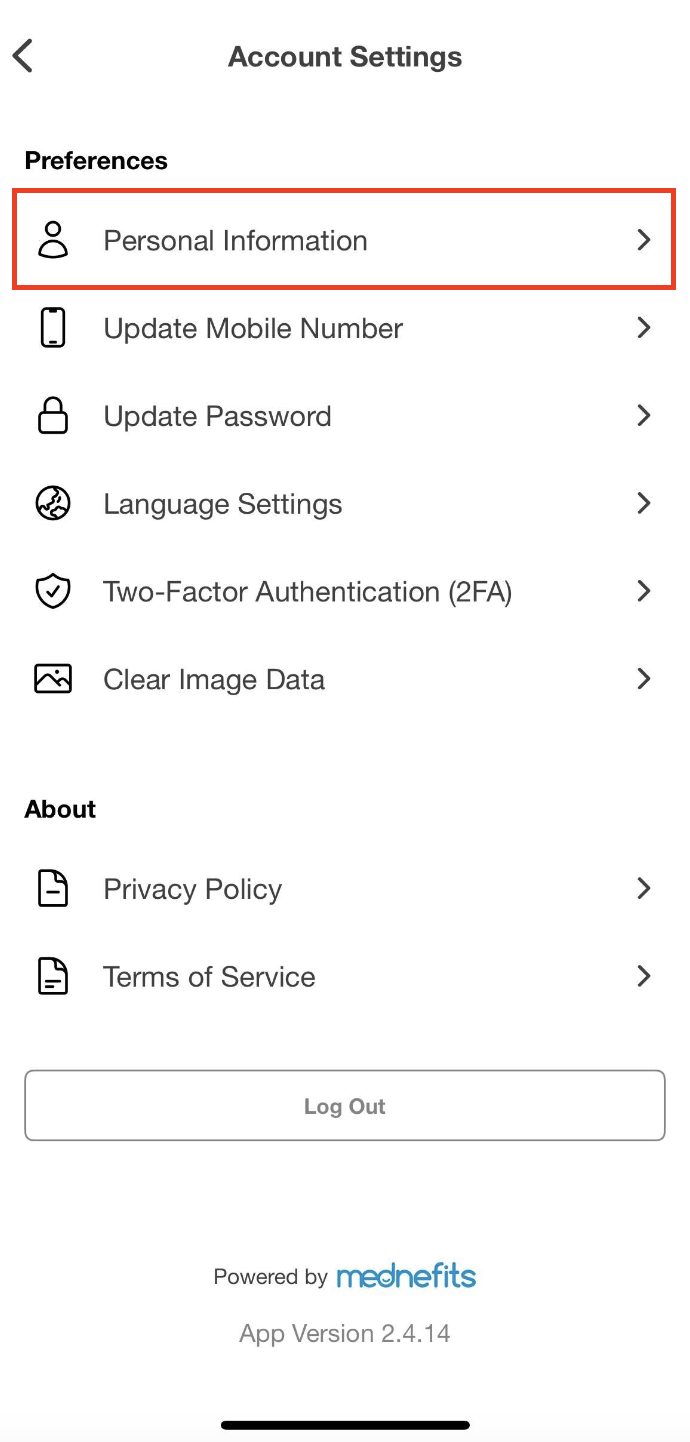This screenshot has height=1442, width=690.
Task: Click the document icon for Terms of Service
Action: coord(53,977)
